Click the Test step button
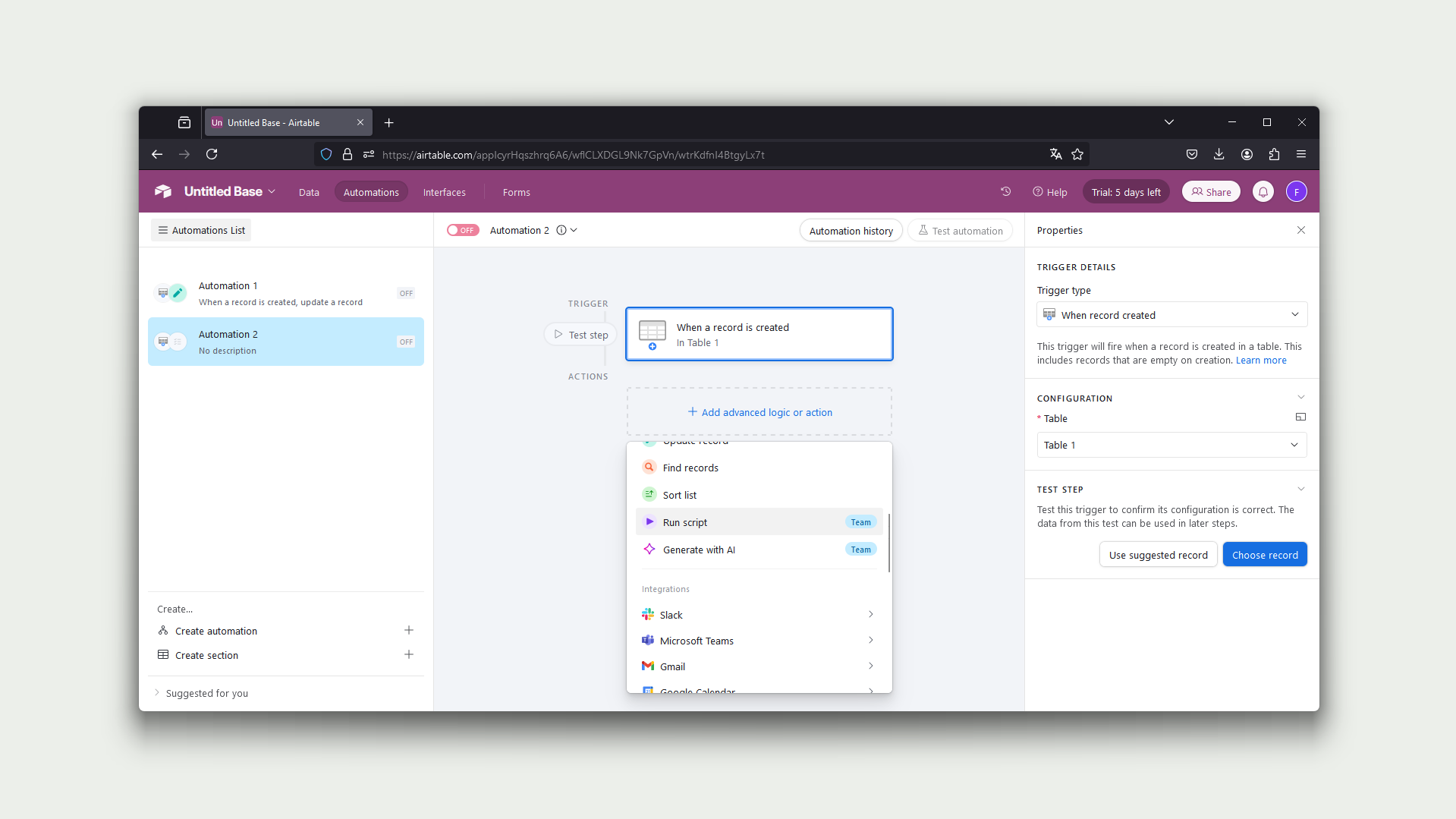The image size is (1456, 819). 581,335
